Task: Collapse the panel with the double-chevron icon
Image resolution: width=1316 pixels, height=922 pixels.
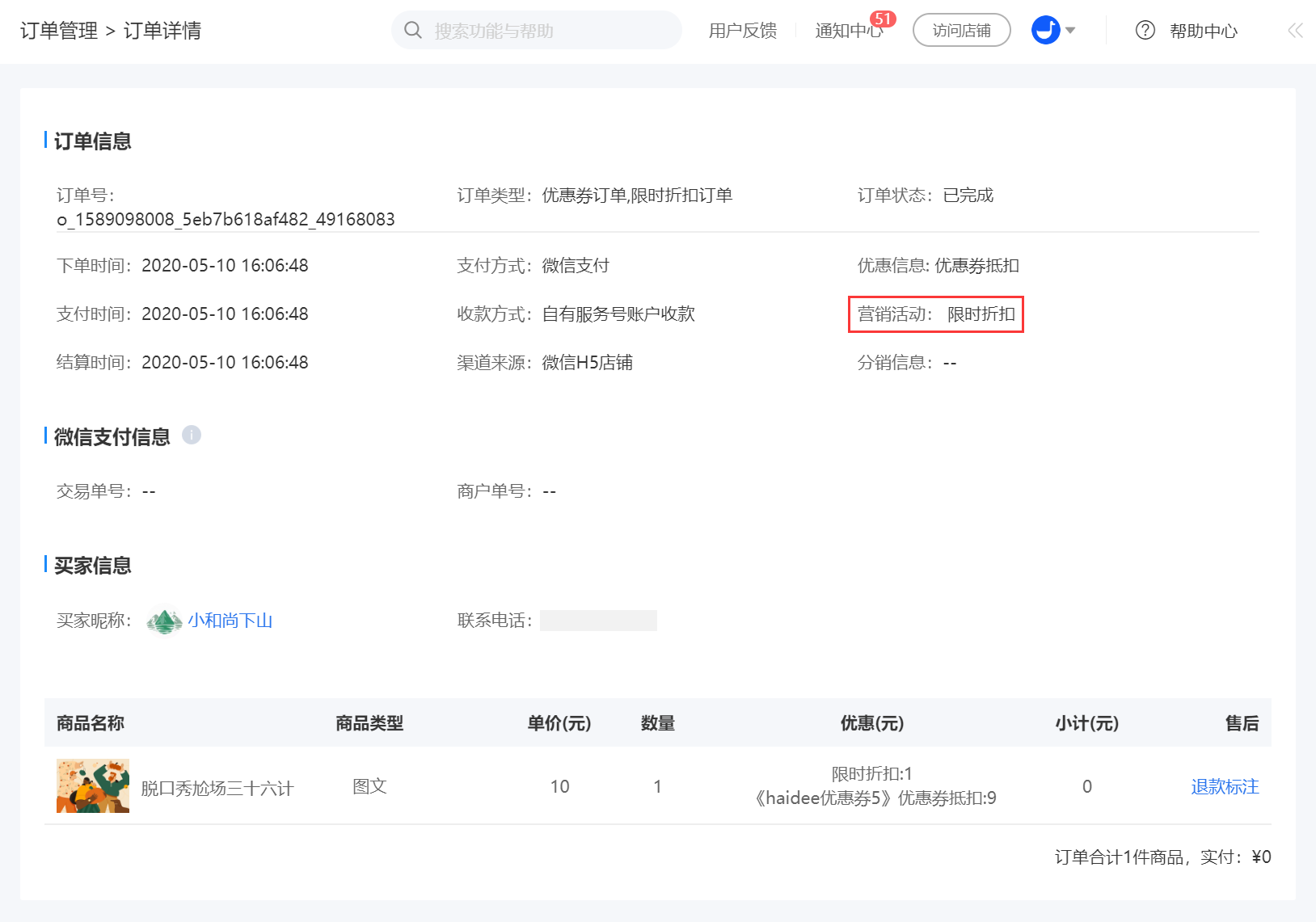Action: [1295, 31]
